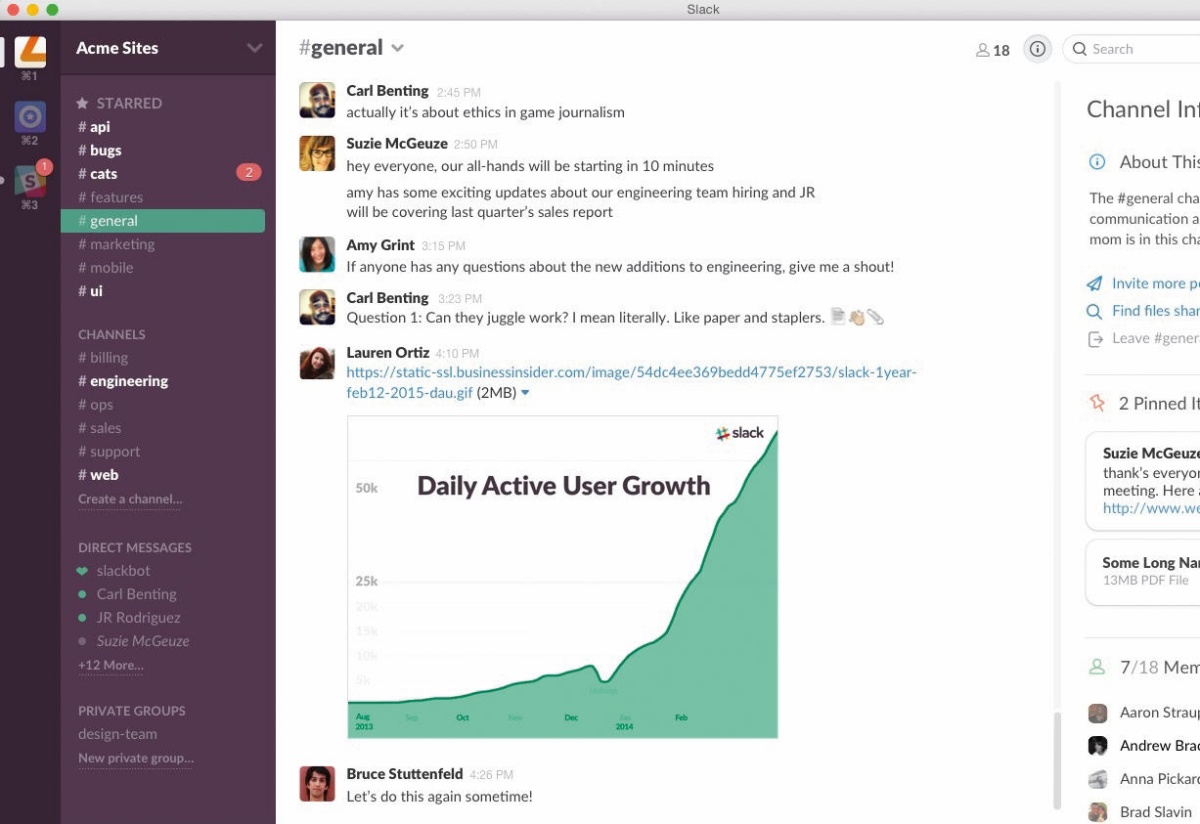Click the pin icon beside Pinned Items
This screenshot has height=824, width=1200.
click(1097, 403)
